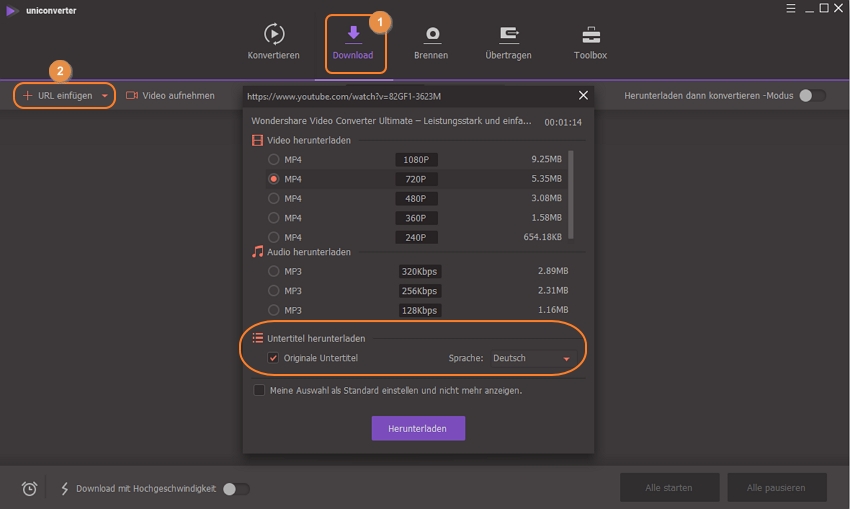Viewport: 850px width, 509px height.
Task: Select MP4 720P radio button
Action: [274, 179]
